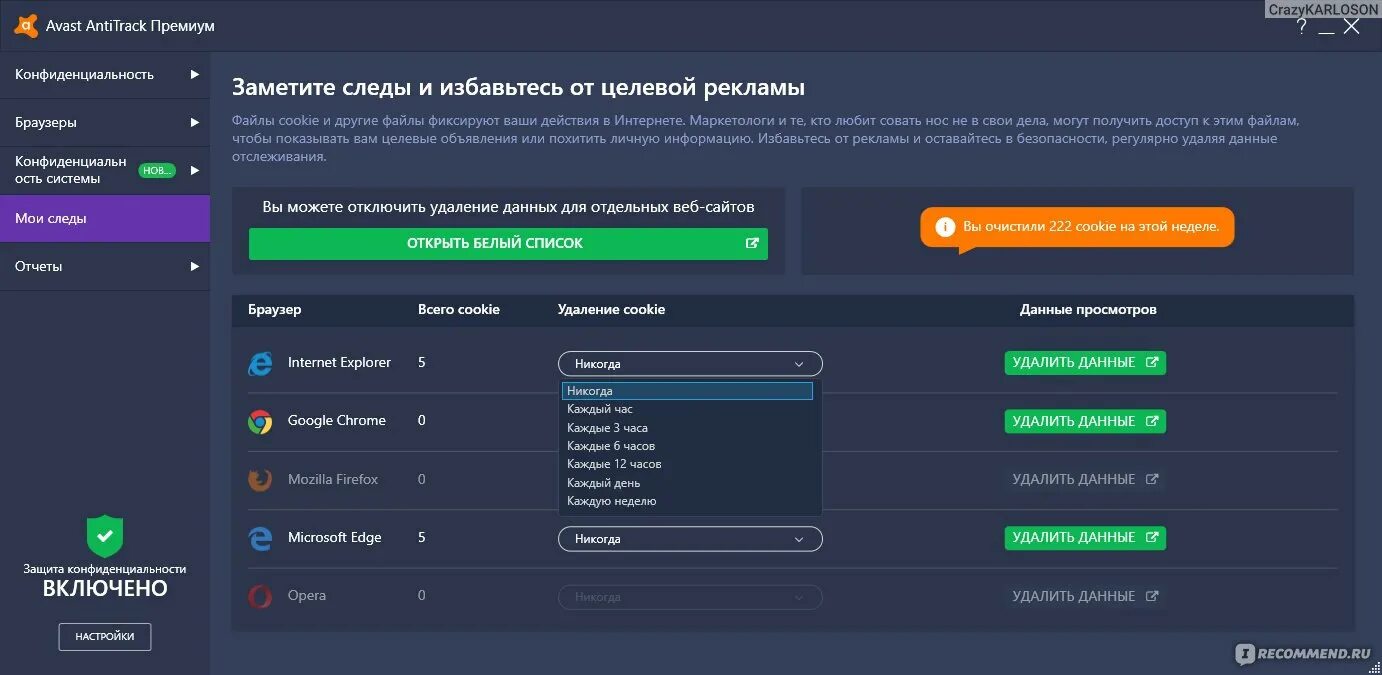Select Каждый день option
1382x675 pixels.
pyautogui.click(x=687, y=483)
